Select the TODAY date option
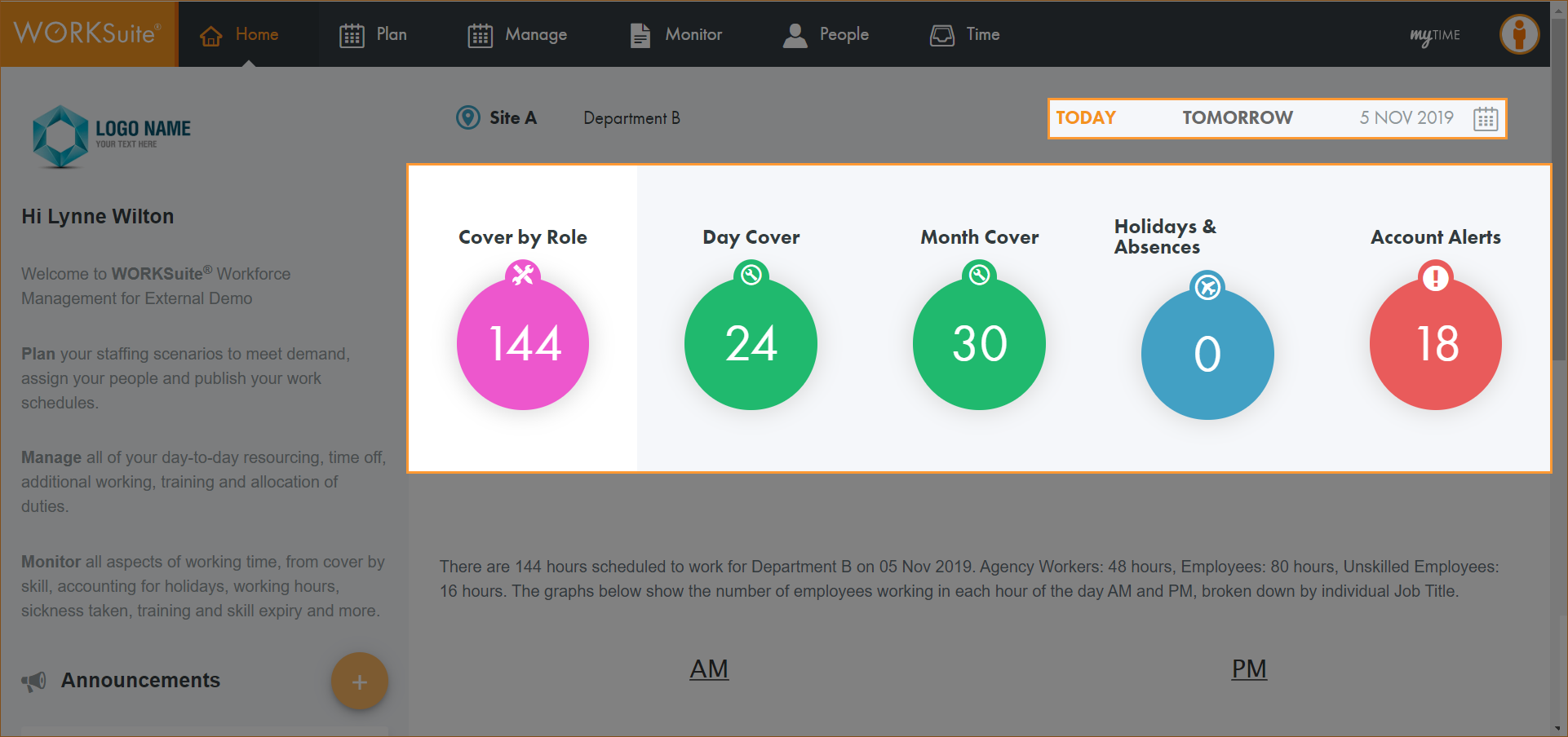Viewport: 1568px width, 737px height. tap(1085, 117)
